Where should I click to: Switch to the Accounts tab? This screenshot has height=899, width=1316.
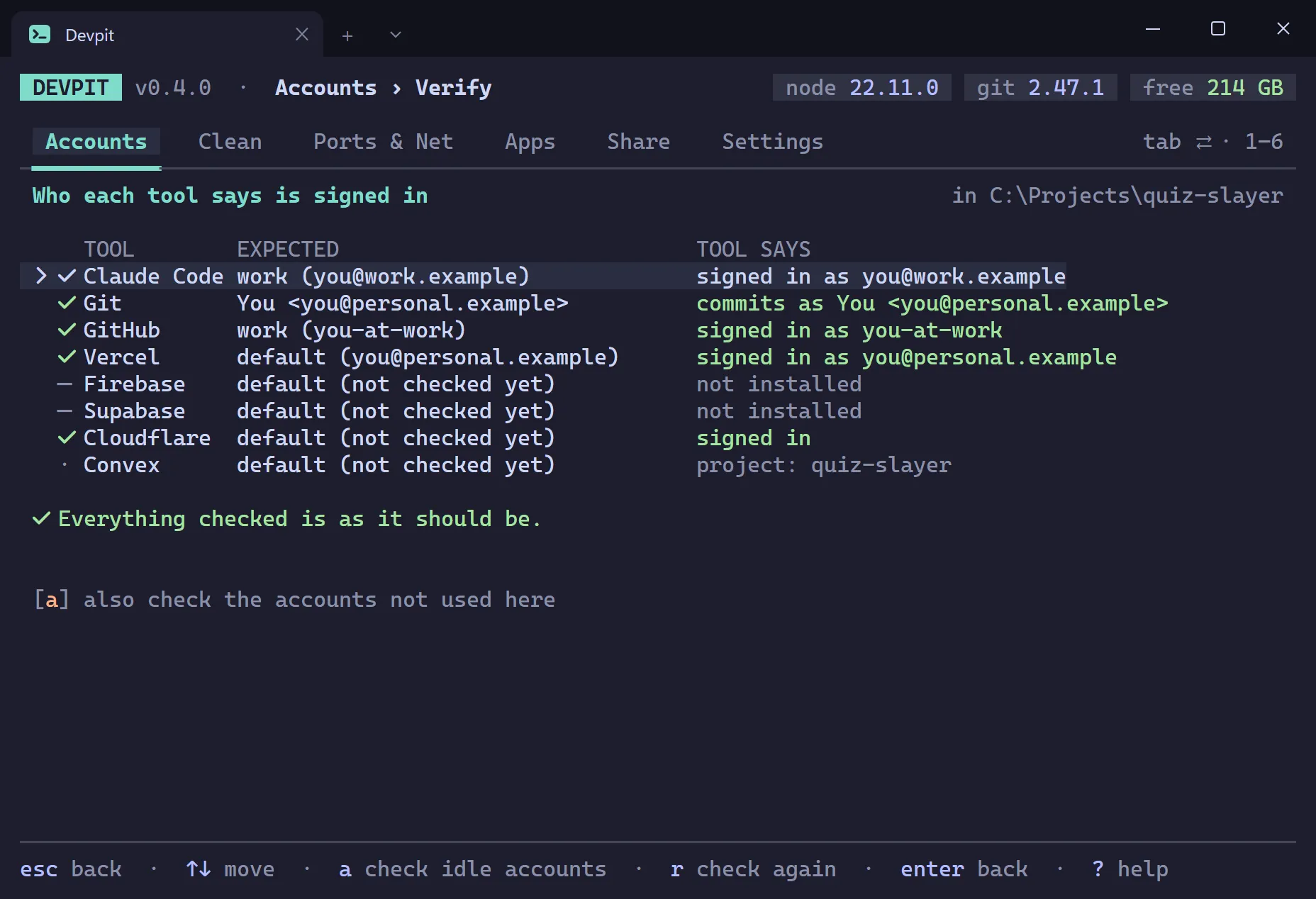click(96, 141)
